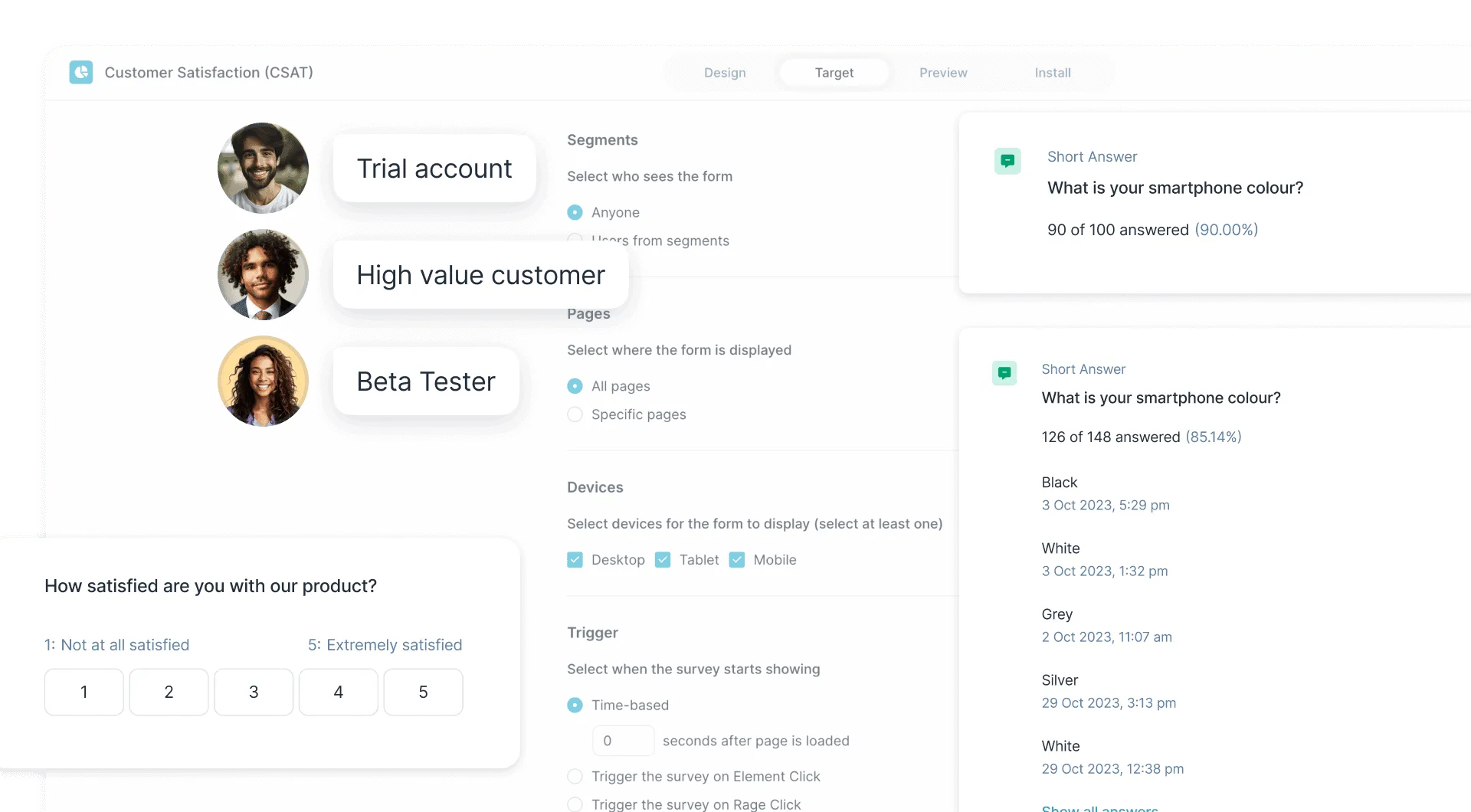Enable Trigger the survey on Element Click
Viewport: 1471px width, 812px height.
[575, 776]
